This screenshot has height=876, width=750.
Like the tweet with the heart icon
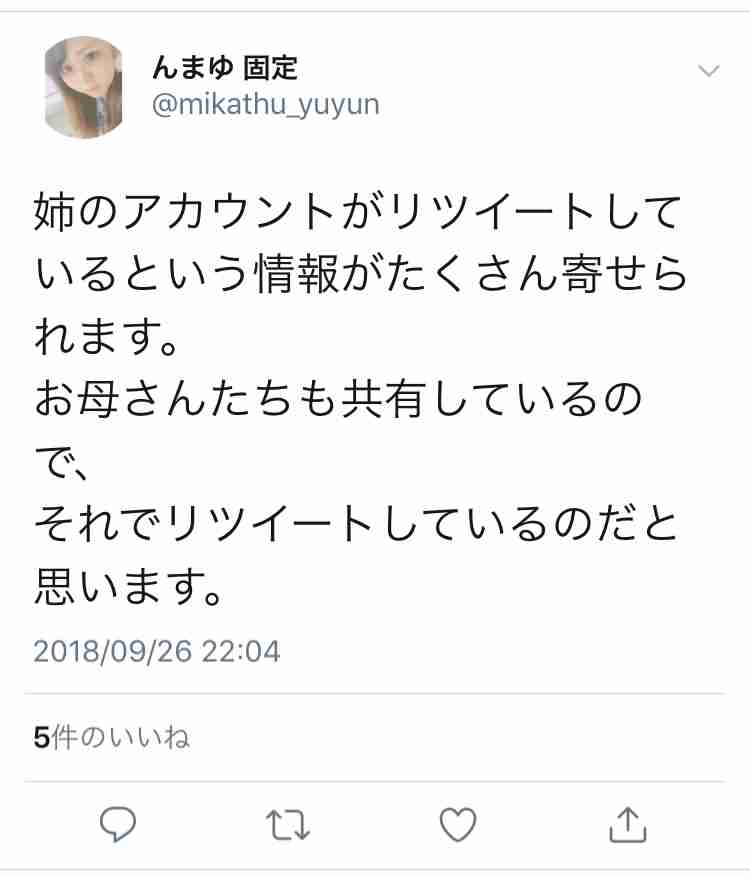click(x=458, y=824)
